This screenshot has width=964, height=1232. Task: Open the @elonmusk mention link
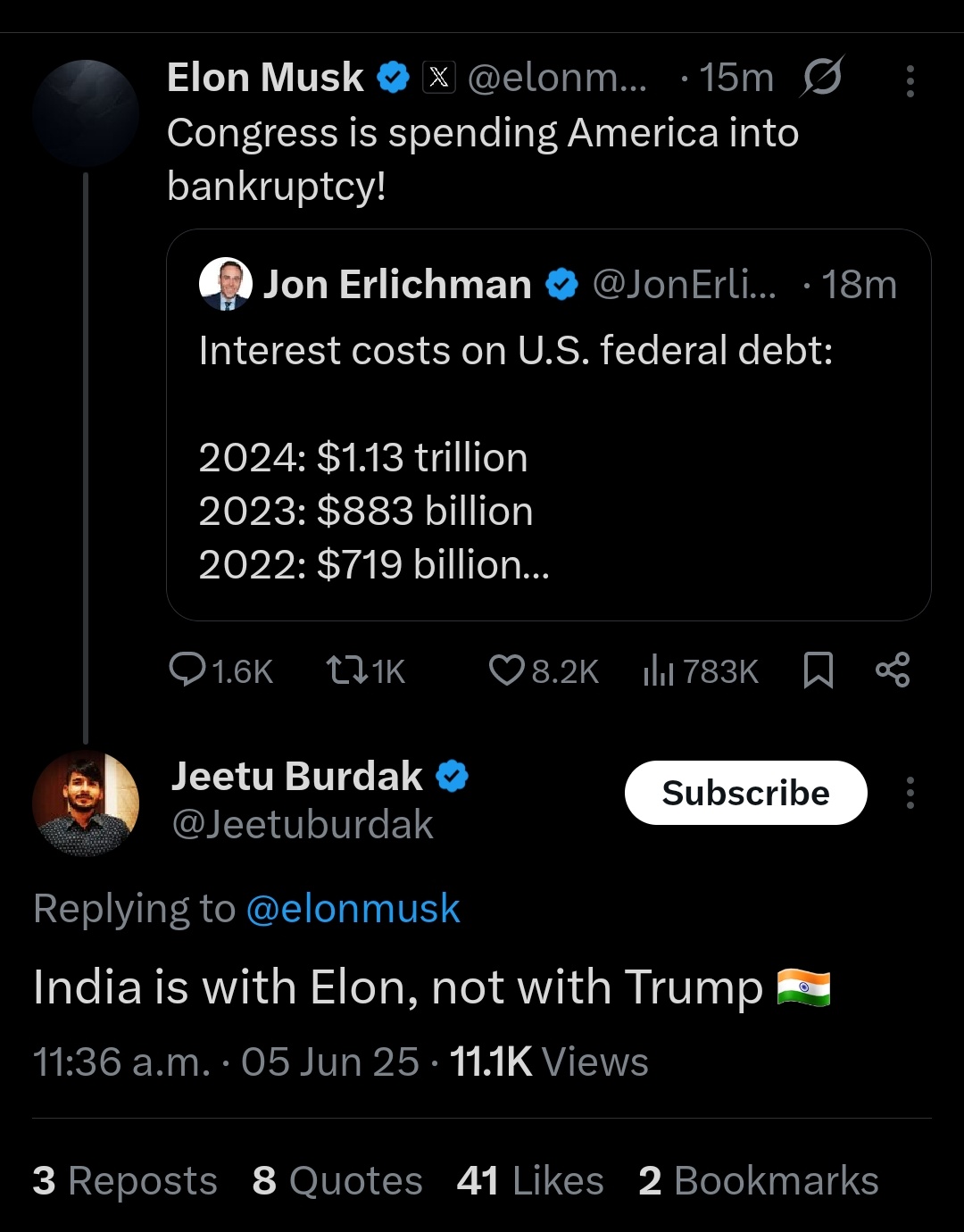(x=353, y=909)
